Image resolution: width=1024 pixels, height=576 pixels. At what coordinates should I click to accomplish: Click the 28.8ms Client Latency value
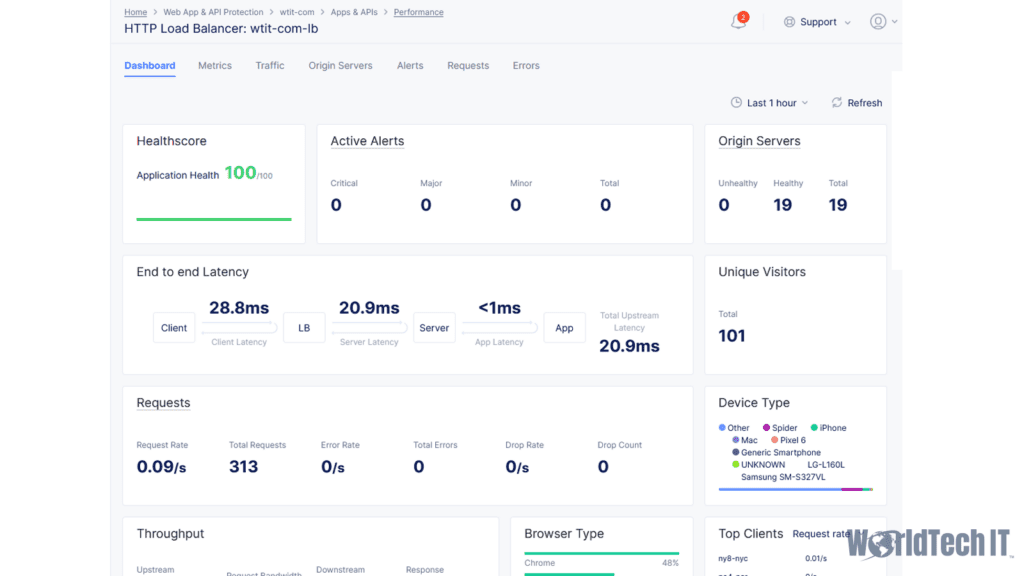point(239,308)
